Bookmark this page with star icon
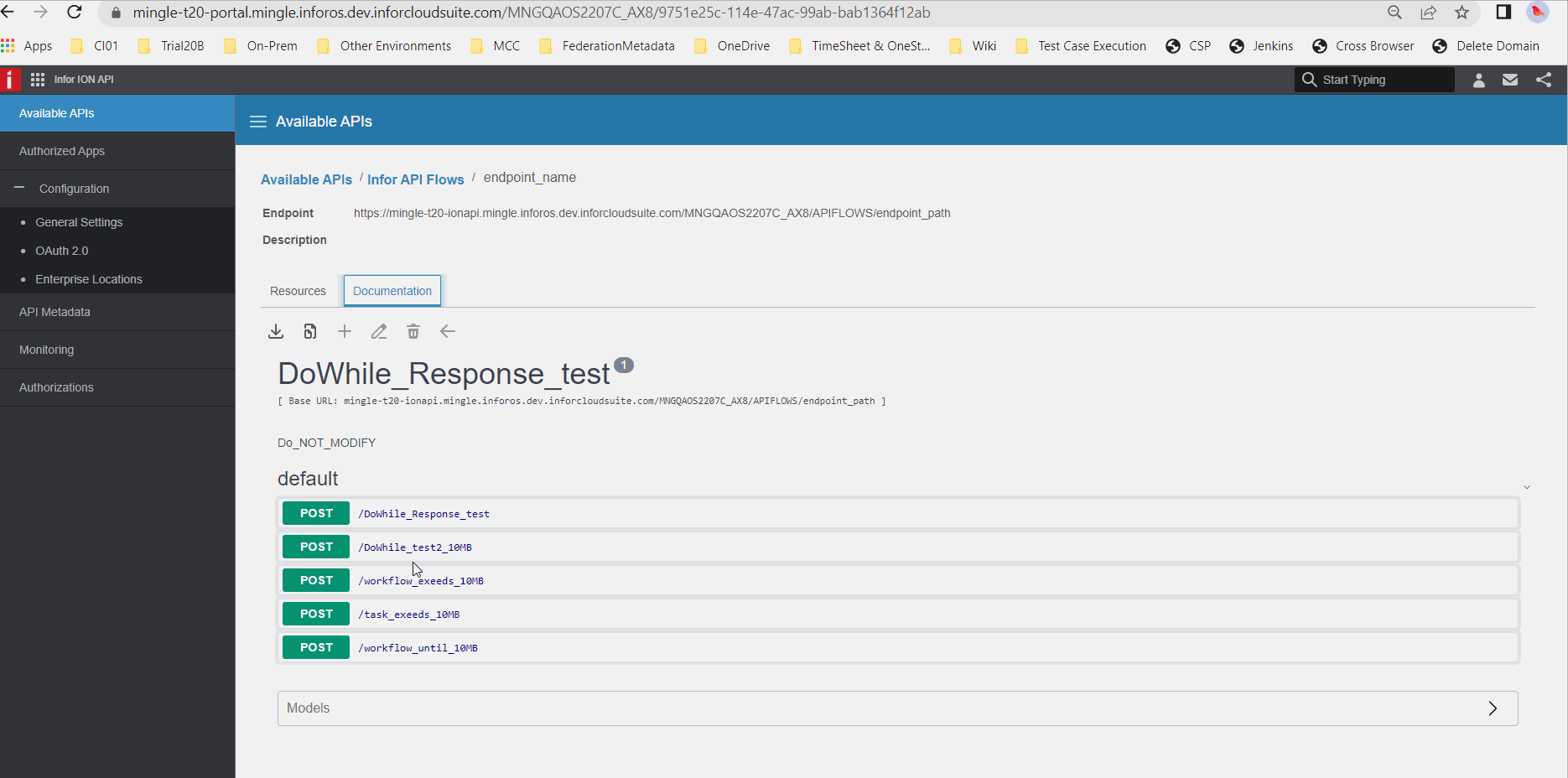The width and height of the screenshot is (1568, 778). click(x=1462, y=13)
